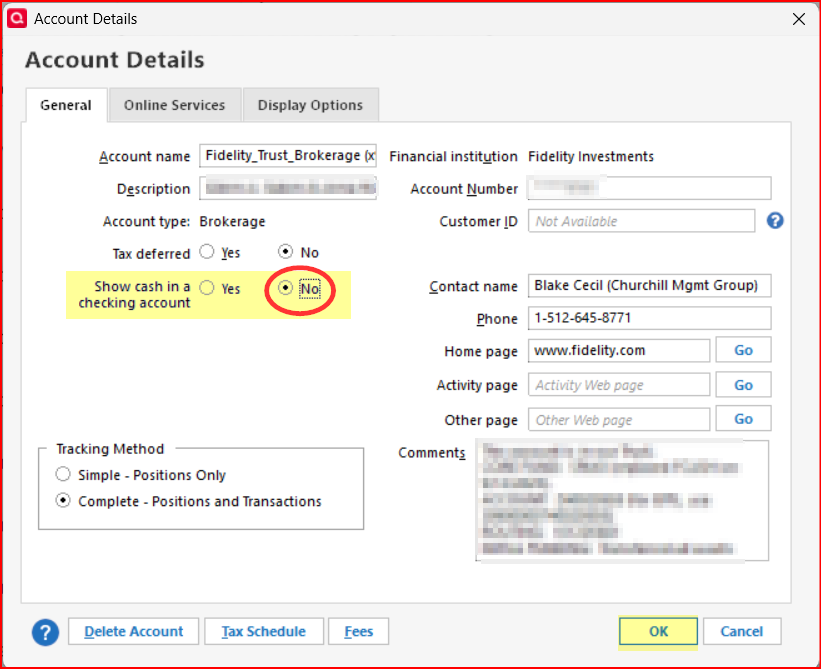Click into the Description field

[x=288, y=188]
